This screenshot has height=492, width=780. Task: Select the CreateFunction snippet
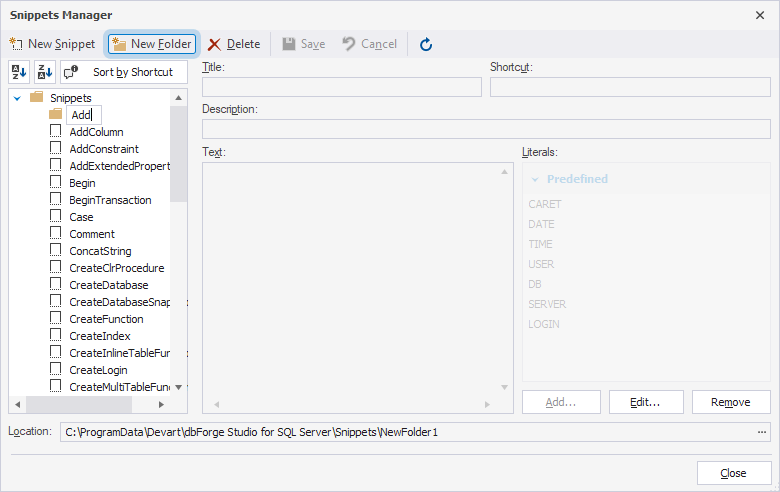(106, 319)
